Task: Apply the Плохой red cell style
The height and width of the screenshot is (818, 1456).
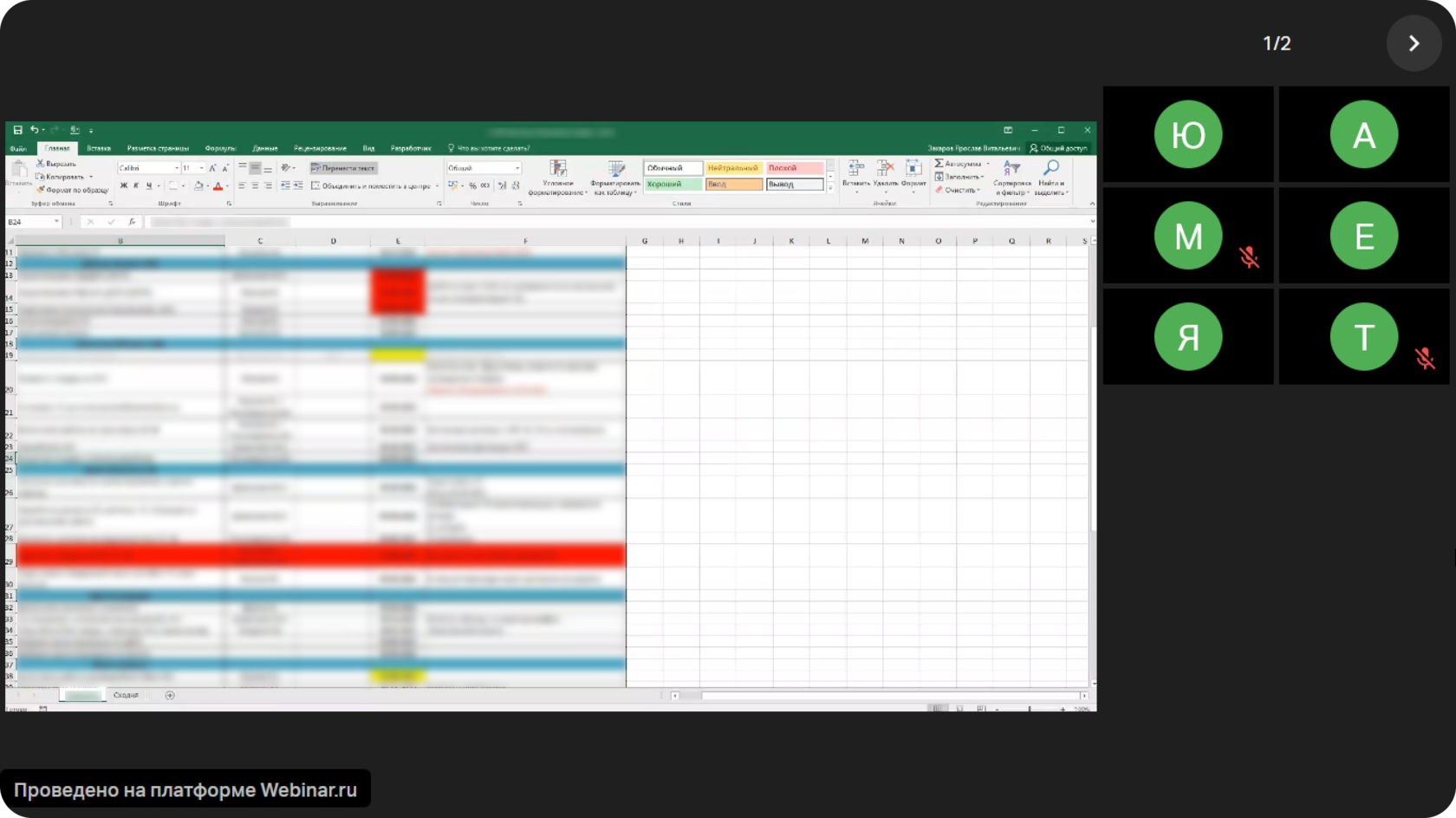Action: [794, 168]
